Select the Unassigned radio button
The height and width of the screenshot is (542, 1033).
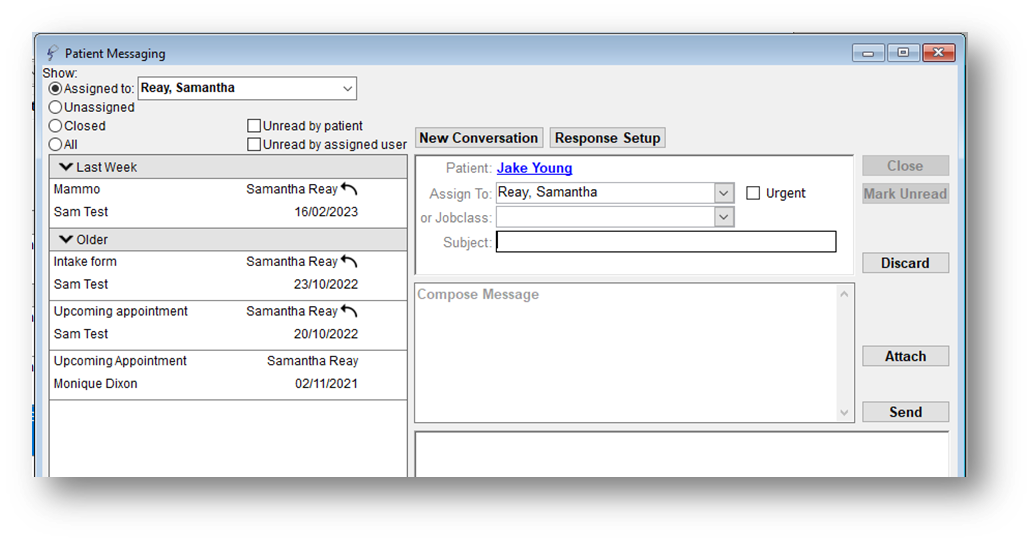point(55,107)
